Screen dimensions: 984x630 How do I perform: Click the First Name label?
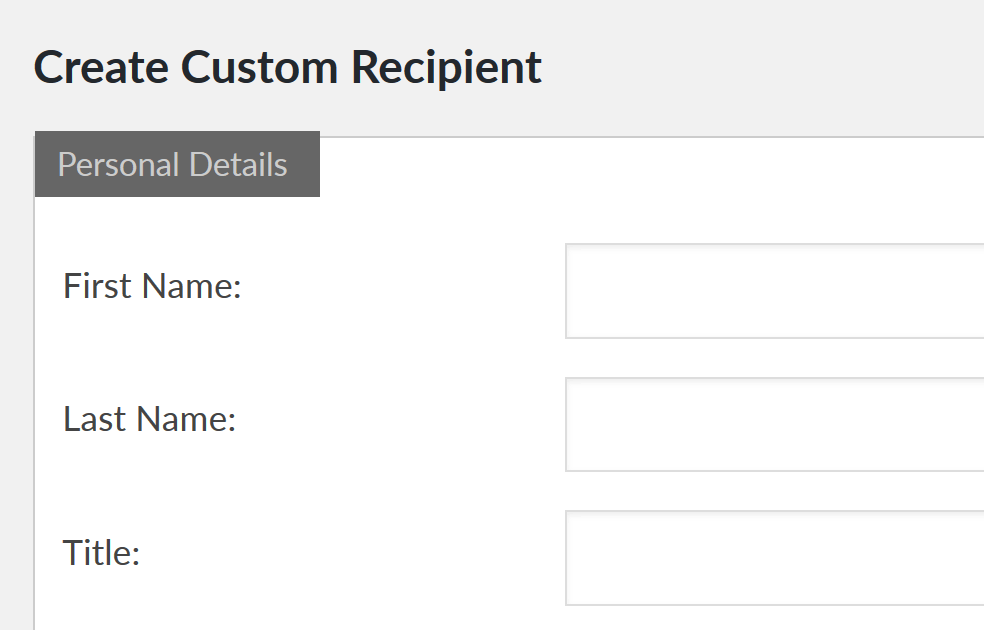point(152,287)
